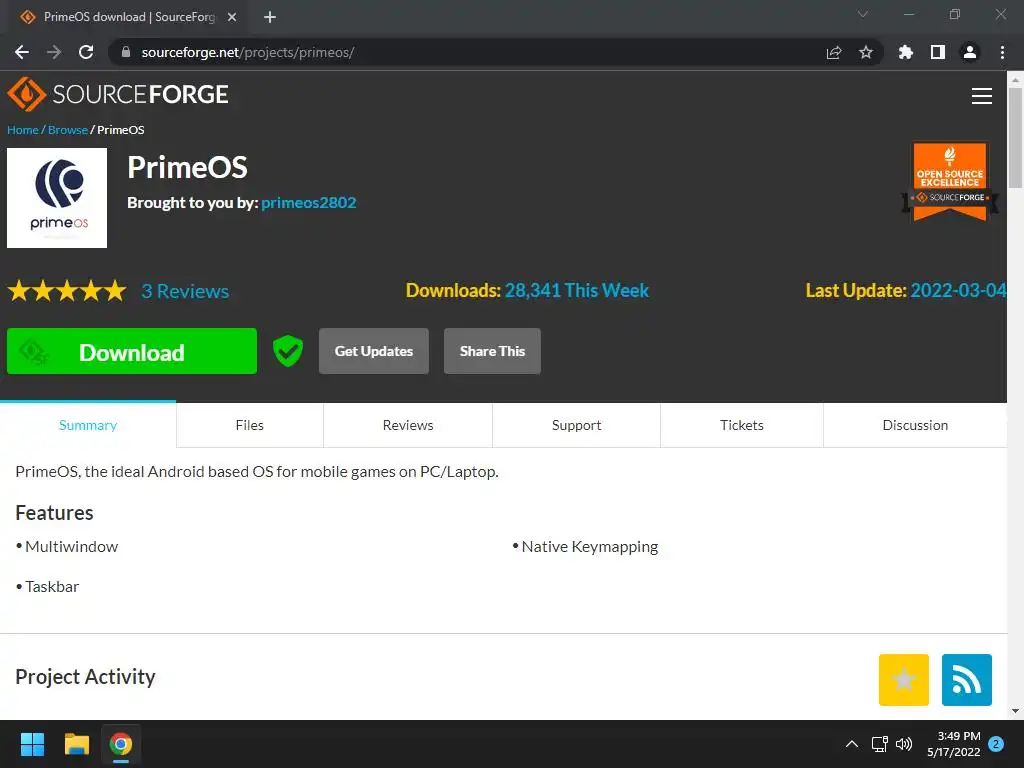Open the Support tab
Screen dimensions: 1024x768
pyautogui.click(x=577, y=425)
